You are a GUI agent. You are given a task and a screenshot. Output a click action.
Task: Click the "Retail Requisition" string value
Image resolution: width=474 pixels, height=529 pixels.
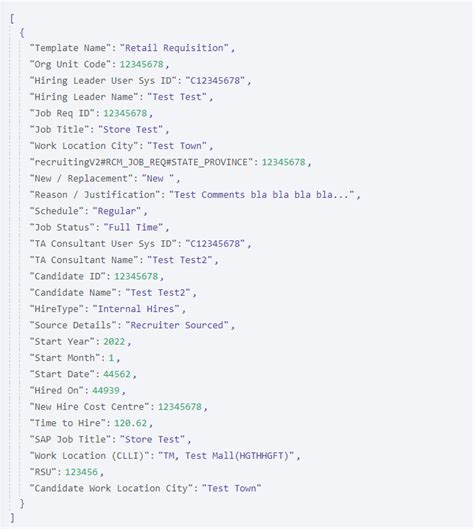[x=174, y=48]
